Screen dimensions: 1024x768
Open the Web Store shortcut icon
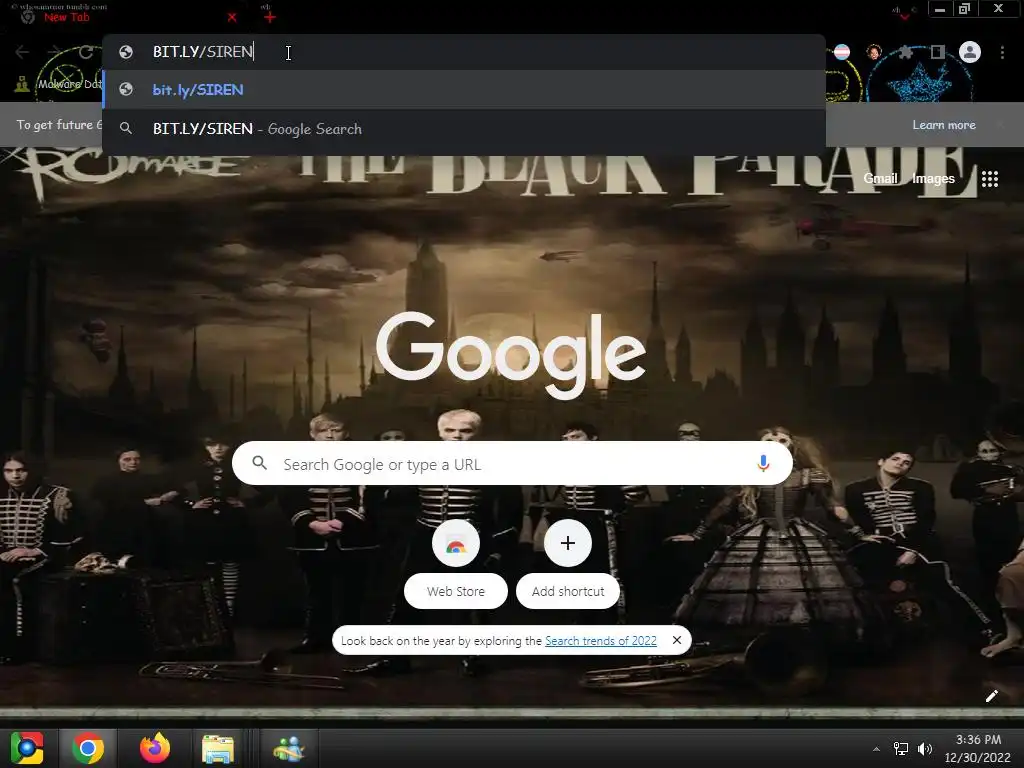point(456,543)
